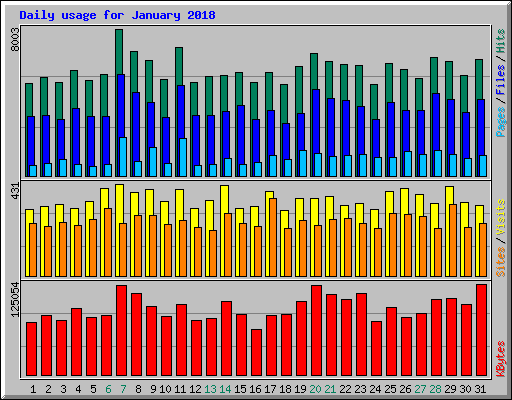
Task: Click day label 4 on the x-axis
Action: (78, 389)
